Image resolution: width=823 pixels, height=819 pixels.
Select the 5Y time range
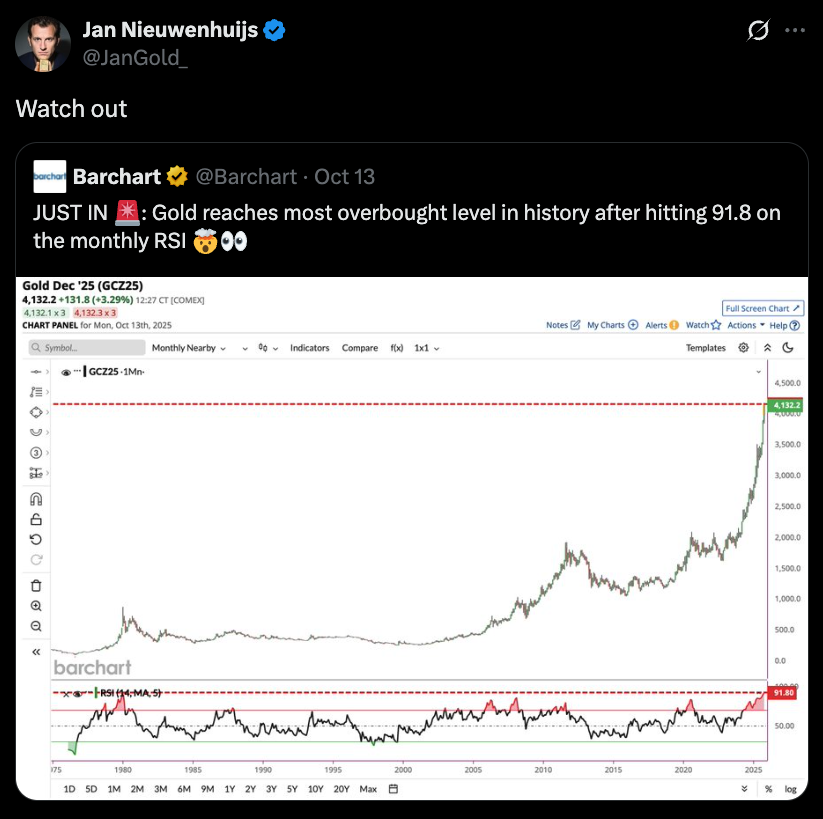[x=293, y=789]
